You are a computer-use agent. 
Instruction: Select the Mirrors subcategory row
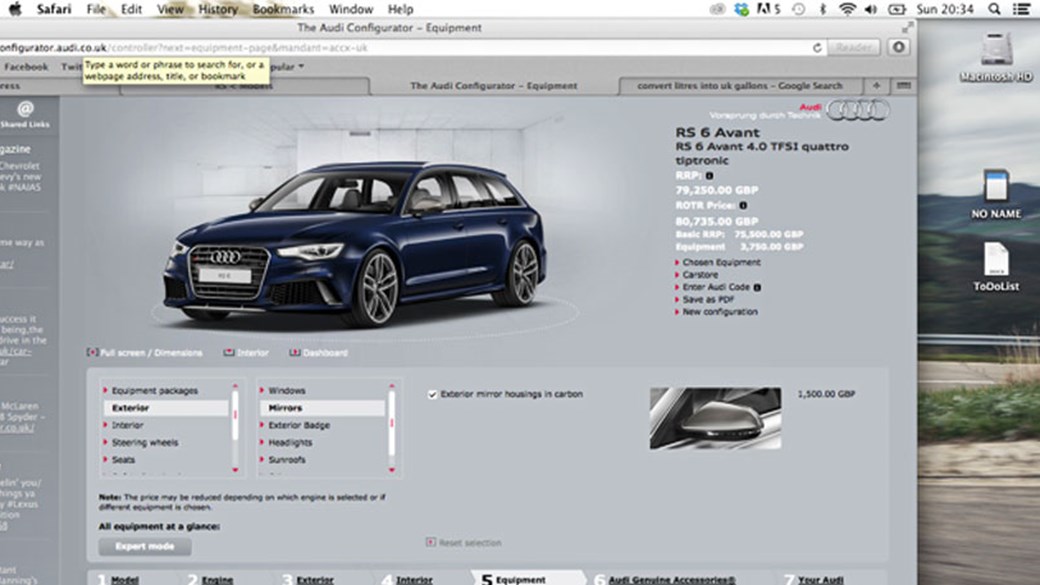[322, 408]
